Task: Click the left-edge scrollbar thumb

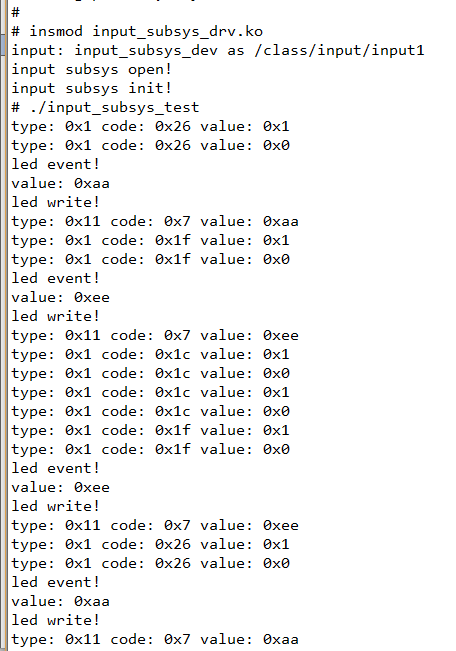Action: point(2,45)
